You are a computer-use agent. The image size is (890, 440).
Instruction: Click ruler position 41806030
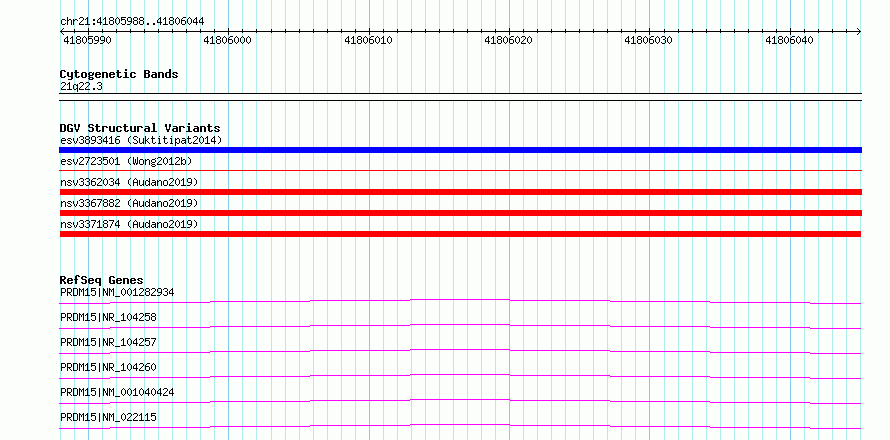(649, 40)
